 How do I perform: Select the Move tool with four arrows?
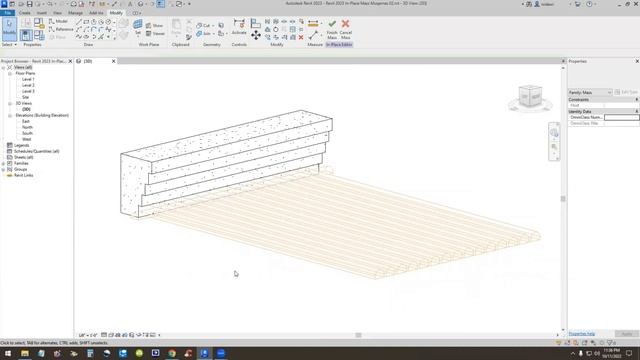click(x=256, y=35)
